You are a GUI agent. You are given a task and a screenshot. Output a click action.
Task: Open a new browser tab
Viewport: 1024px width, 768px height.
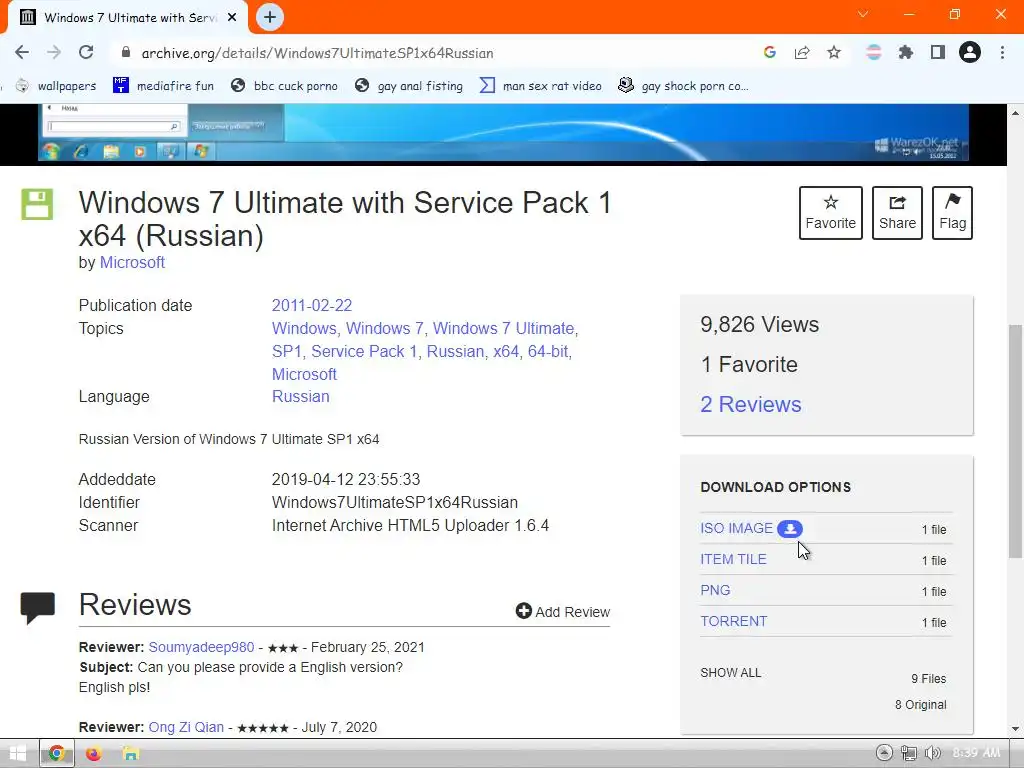[270, 17]
